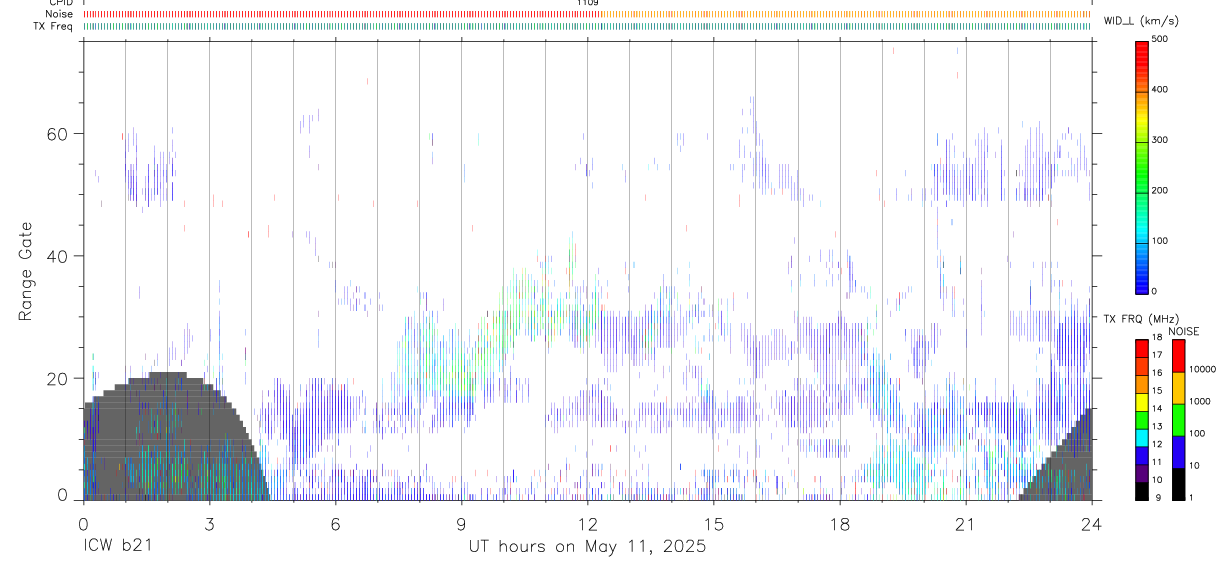Screen dimensions: 1228x567
Task: Click the "1109" CPID value
Action: [x=587, y=3]
